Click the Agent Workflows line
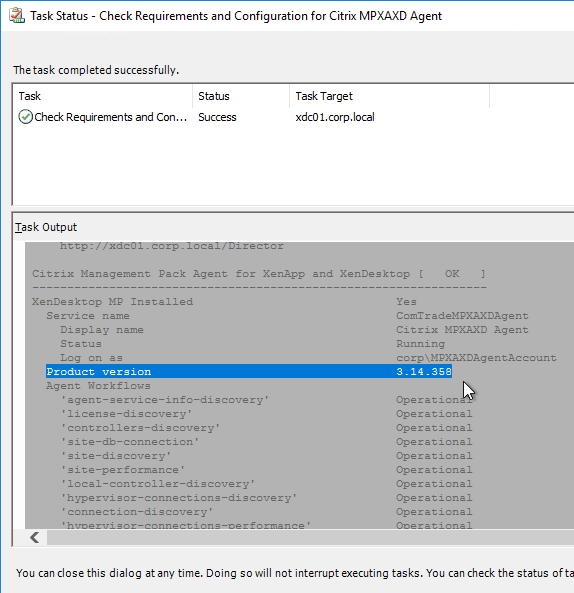Image resolution: width=574 pixels, height=593 pixels. click(98, 385)
